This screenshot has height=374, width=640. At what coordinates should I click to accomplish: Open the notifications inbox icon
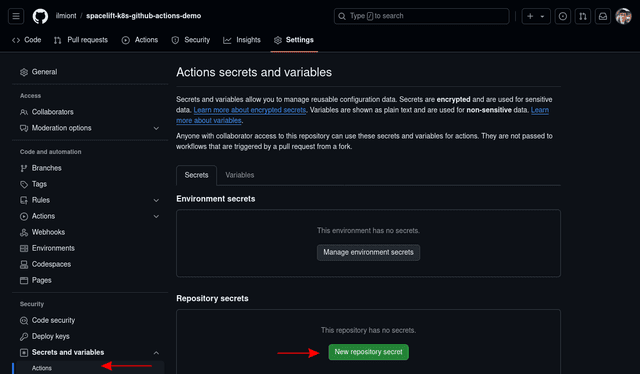click(x=602, y=16)
